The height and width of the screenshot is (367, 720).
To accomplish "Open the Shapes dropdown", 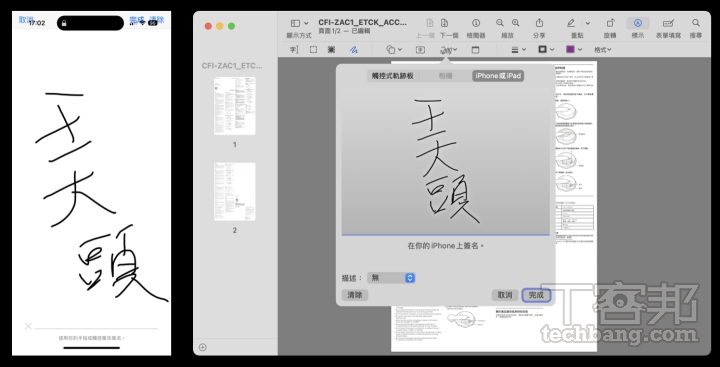I will coord(394,50).
